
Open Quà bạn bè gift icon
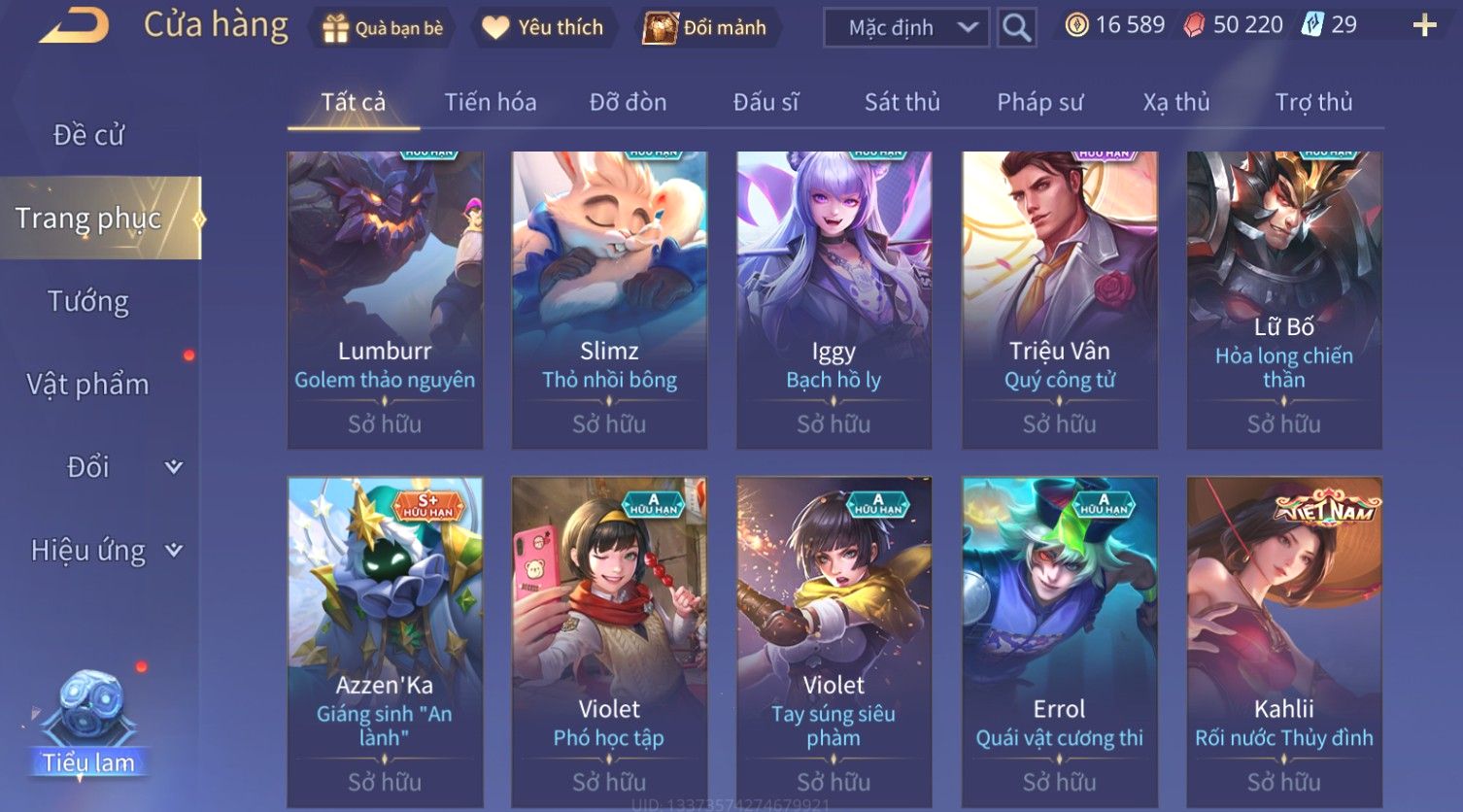click(335, 28)
